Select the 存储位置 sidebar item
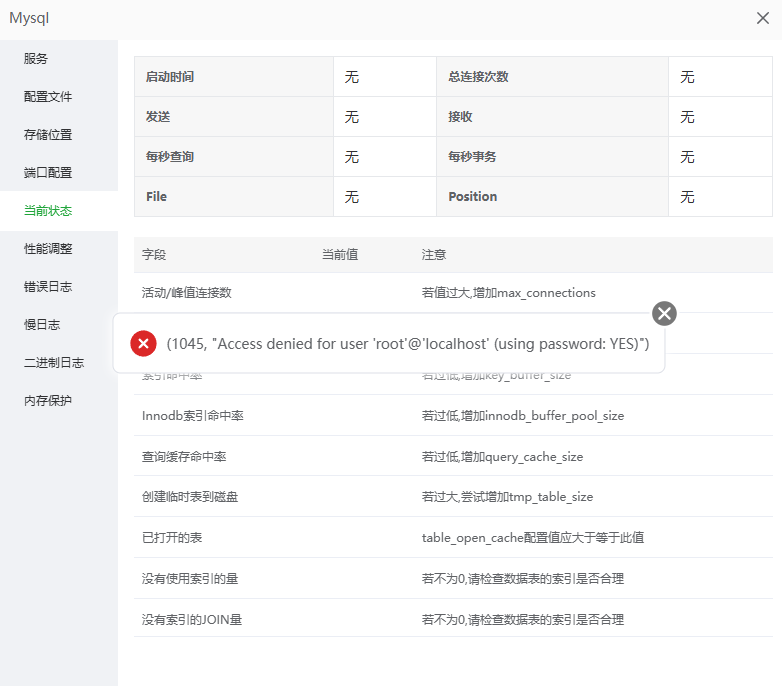782x686 pixels. pyautogui.click(x=48, y=135)
